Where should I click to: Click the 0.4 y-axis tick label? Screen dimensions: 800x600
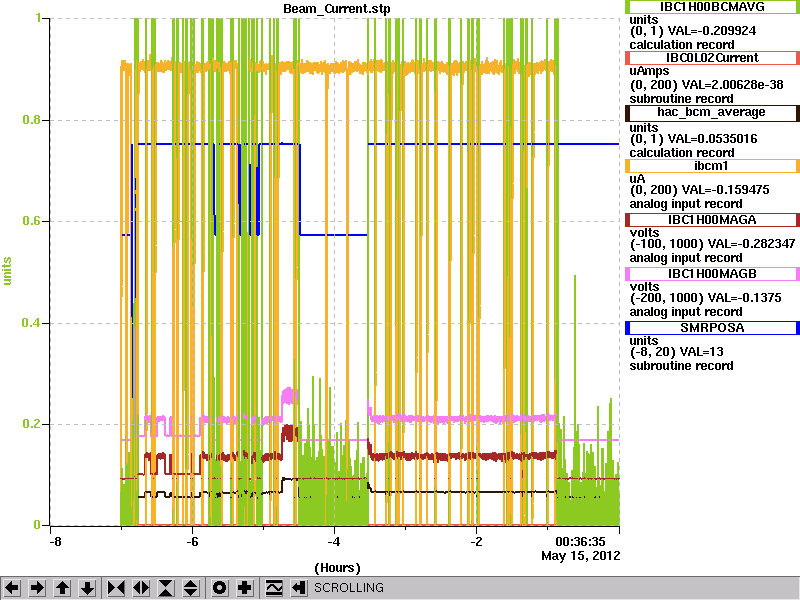point(32,323)
